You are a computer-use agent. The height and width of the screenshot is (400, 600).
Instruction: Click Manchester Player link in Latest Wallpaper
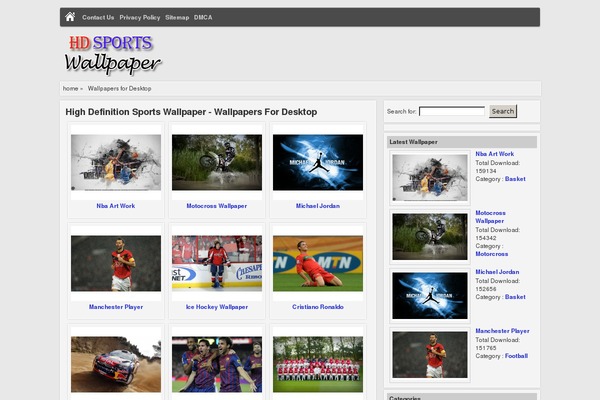point(502,331)
